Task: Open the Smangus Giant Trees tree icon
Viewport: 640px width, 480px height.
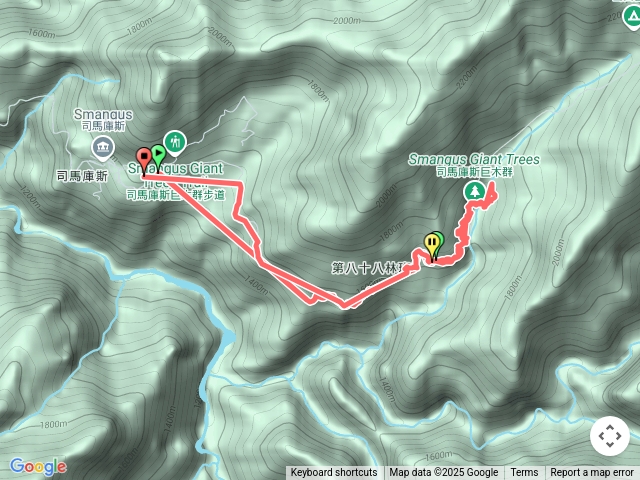Action: [474, 191]
